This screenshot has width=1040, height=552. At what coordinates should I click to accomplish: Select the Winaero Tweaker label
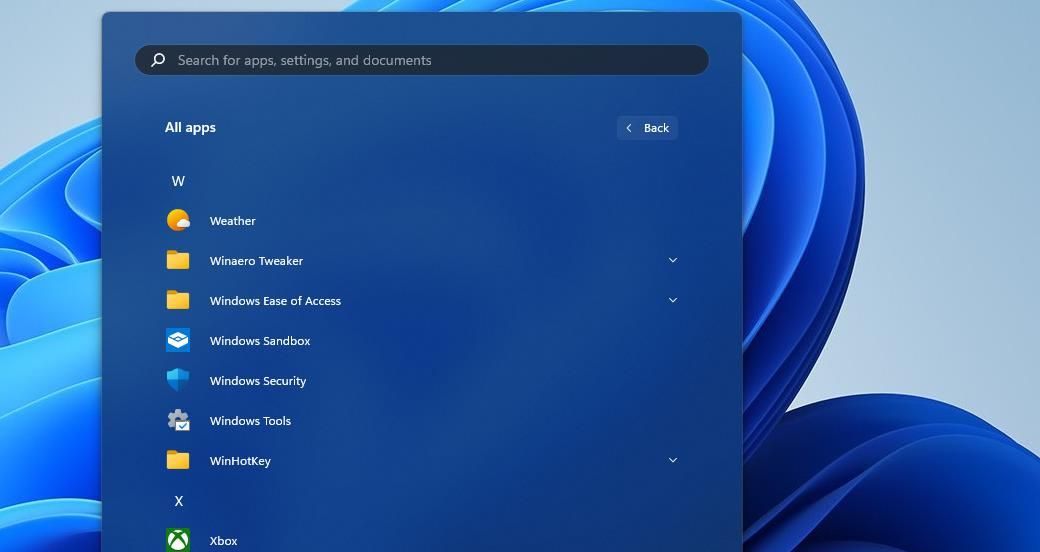tap(256, 261)
